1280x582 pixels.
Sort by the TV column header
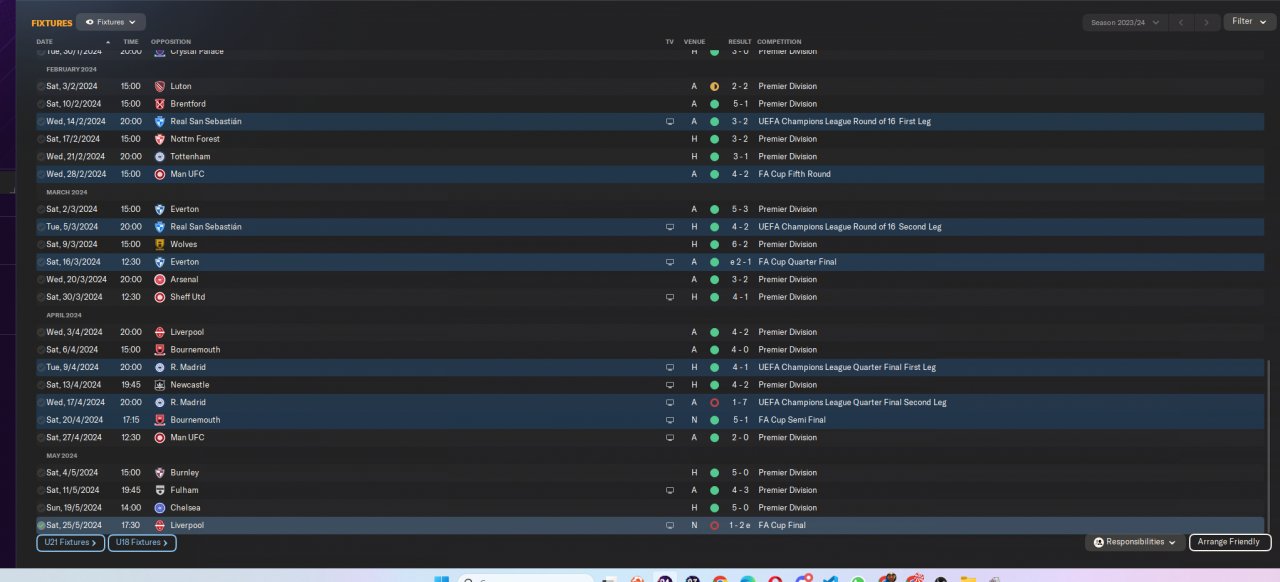(x=669, y=42)
